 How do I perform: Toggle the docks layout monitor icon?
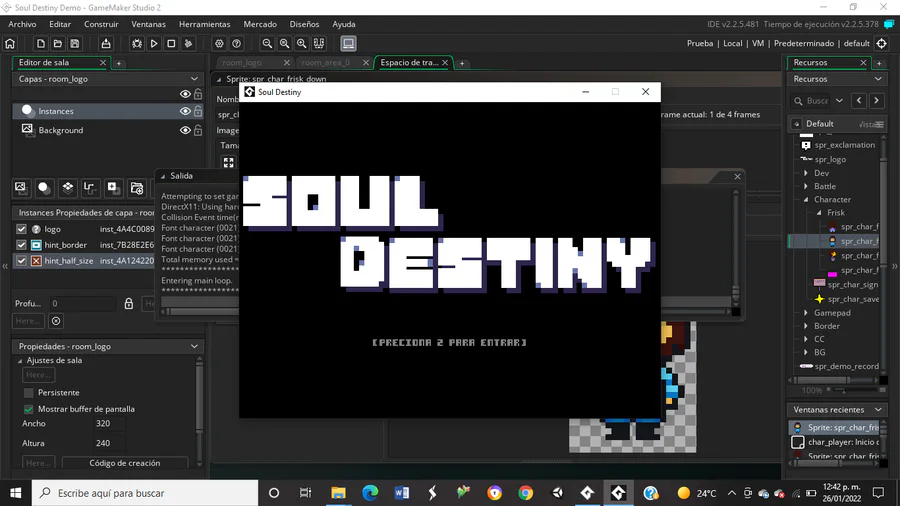[x=348, y=44]
